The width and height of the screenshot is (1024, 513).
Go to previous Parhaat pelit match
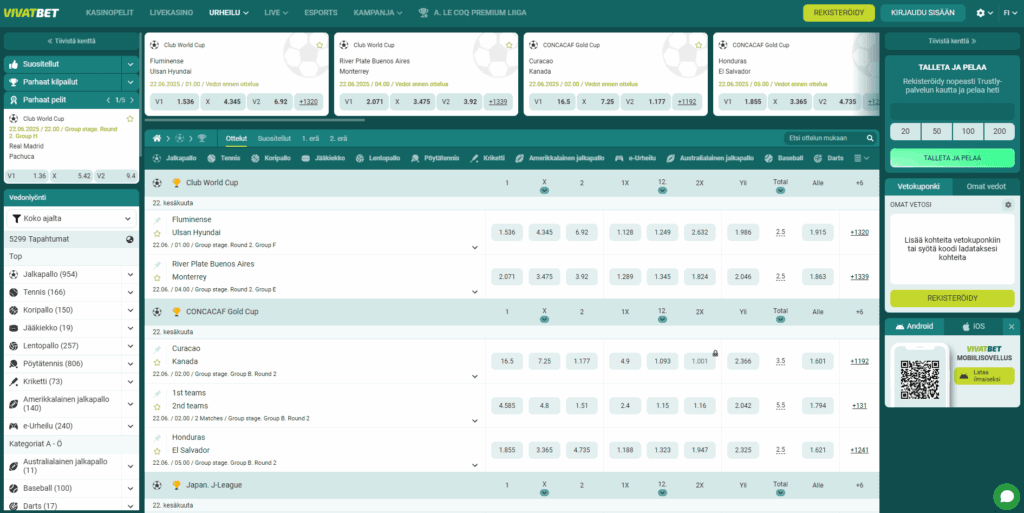pyautogui.click(x=108, y=100)
